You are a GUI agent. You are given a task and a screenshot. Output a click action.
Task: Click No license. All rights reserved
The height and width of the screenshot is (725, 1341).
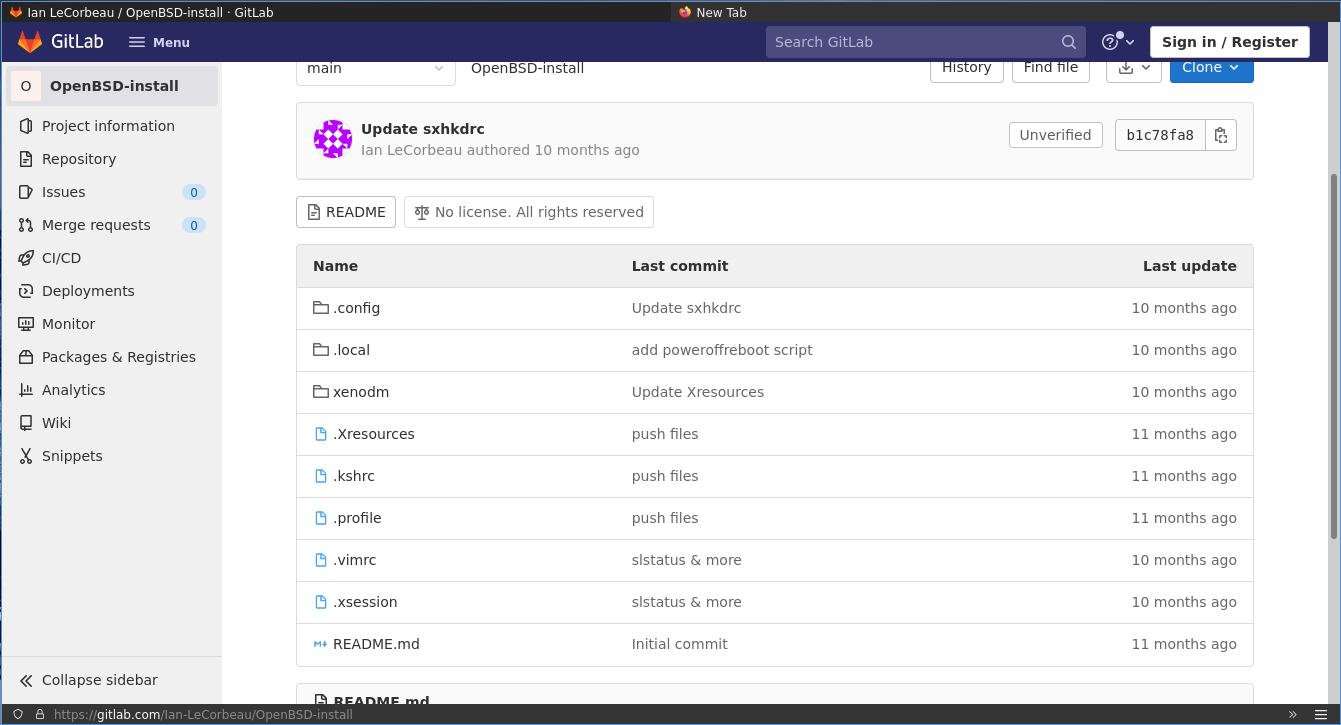(529, 212)
